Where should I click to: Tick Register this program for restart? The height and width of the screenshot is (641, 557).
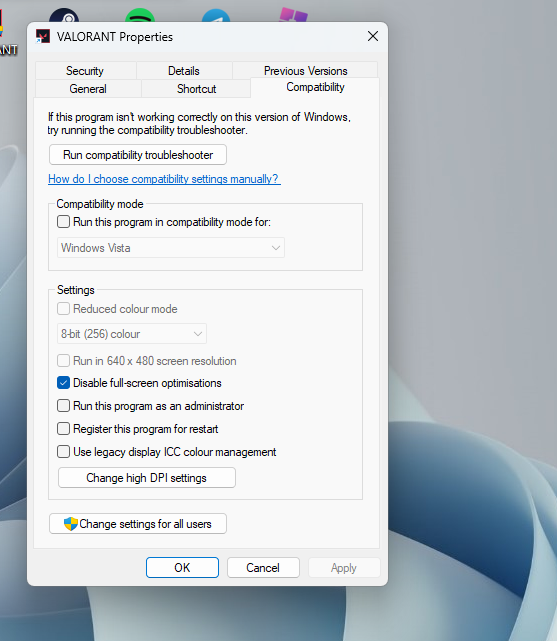[63, 429]
